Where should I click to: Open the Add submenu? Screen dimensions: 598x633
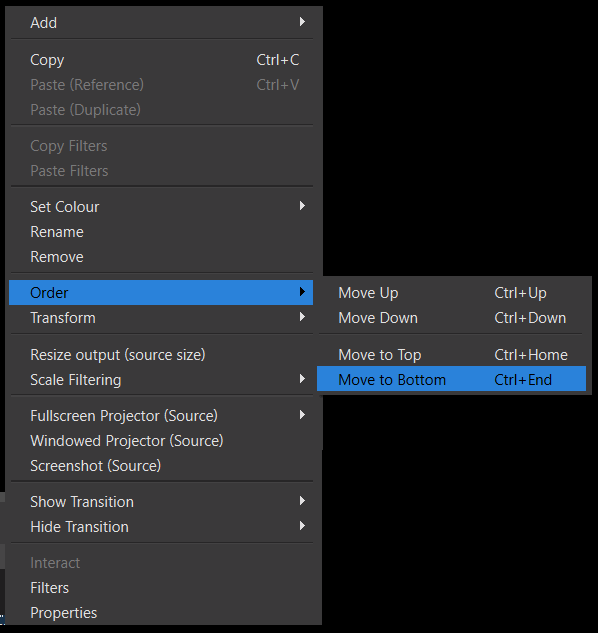point(161,23)
